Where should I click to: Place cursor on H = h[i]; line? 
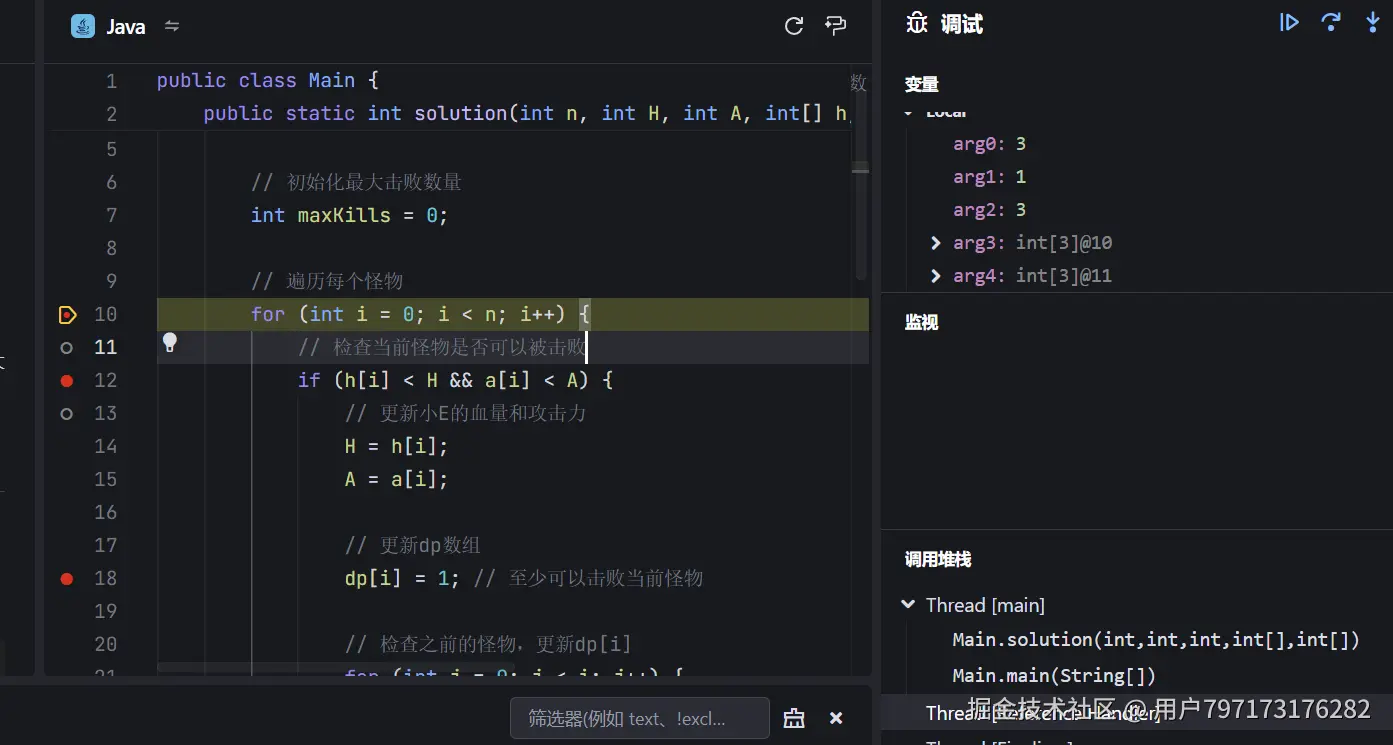point(397,447)
